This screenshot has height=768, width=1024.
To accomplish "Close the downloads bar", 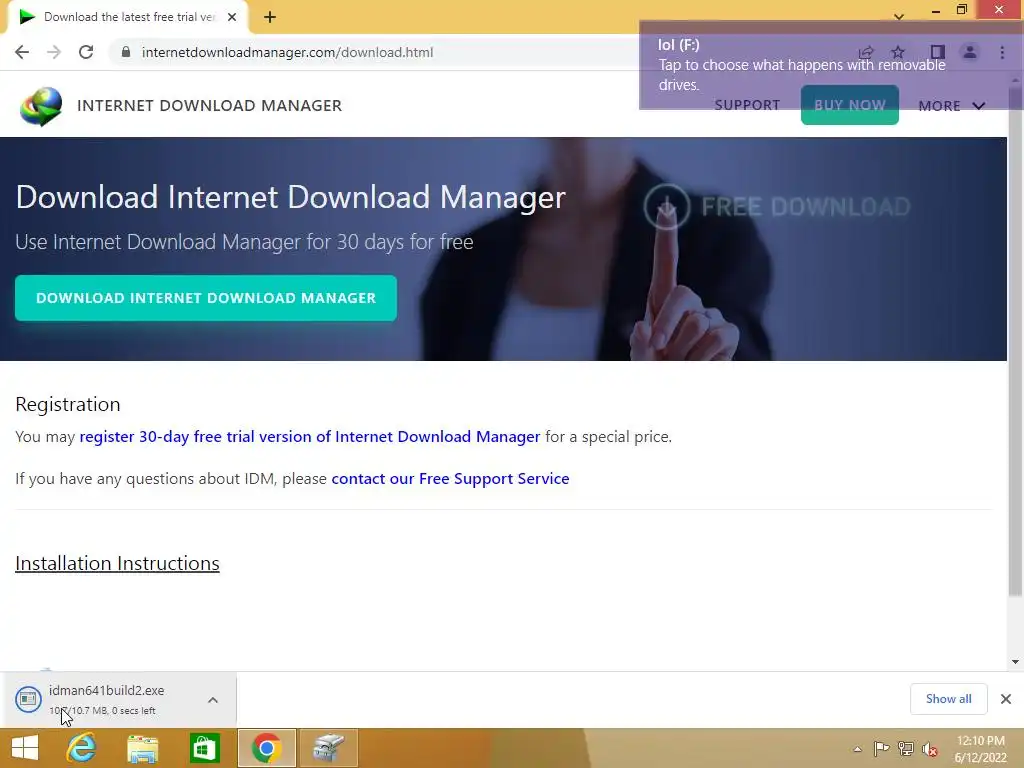I will click(1006, 699).
